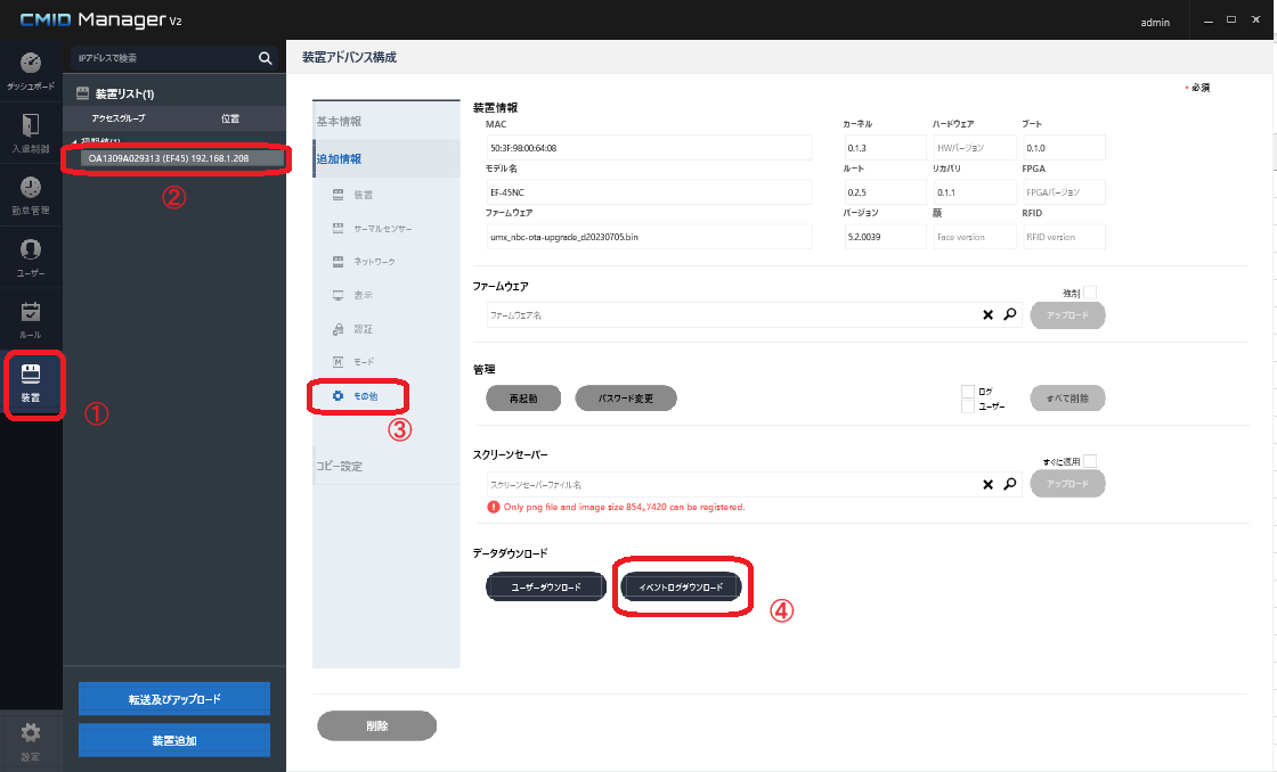The width and height of the screenshot is (1277, 772).
Task: Click the icon beside ネットワーク
Action: coord(338,262)
